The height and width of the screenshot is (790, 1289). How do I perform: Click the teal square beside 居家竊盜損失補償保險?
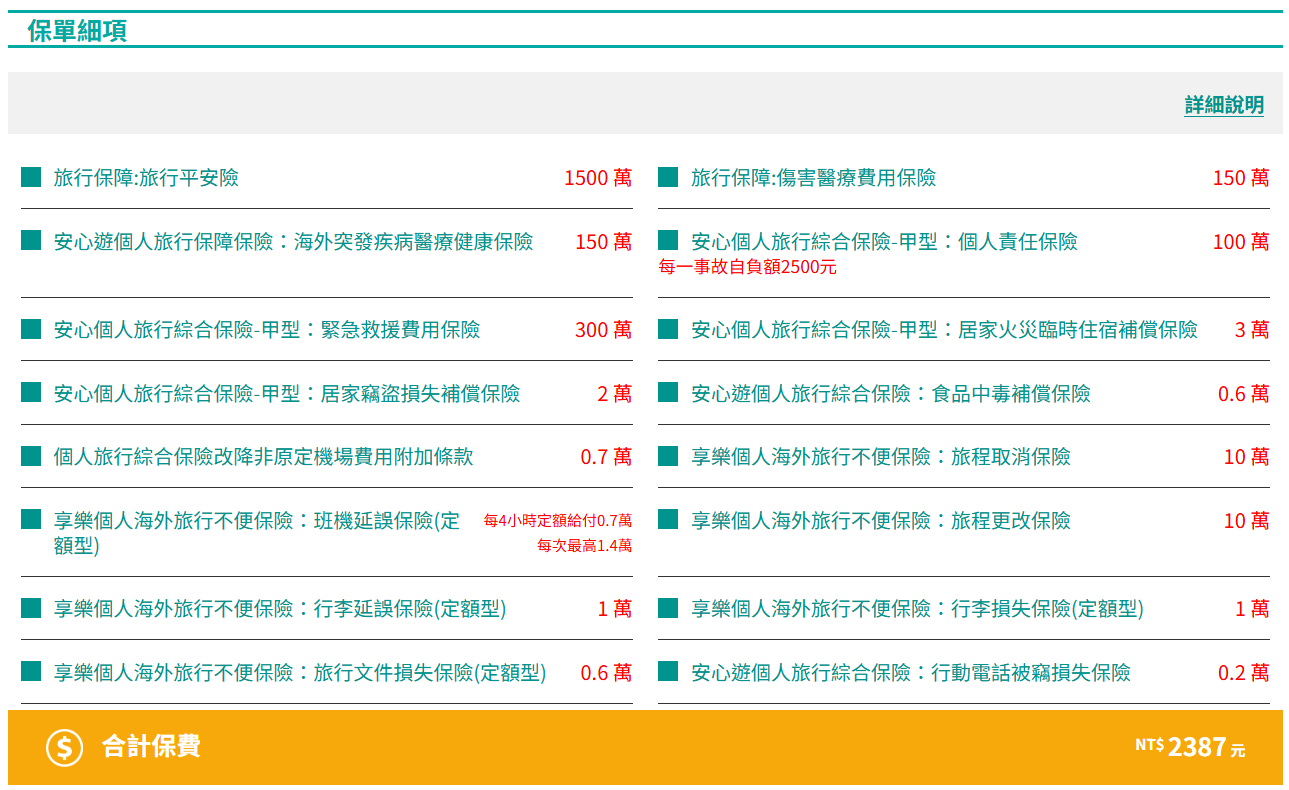point(31,393)
